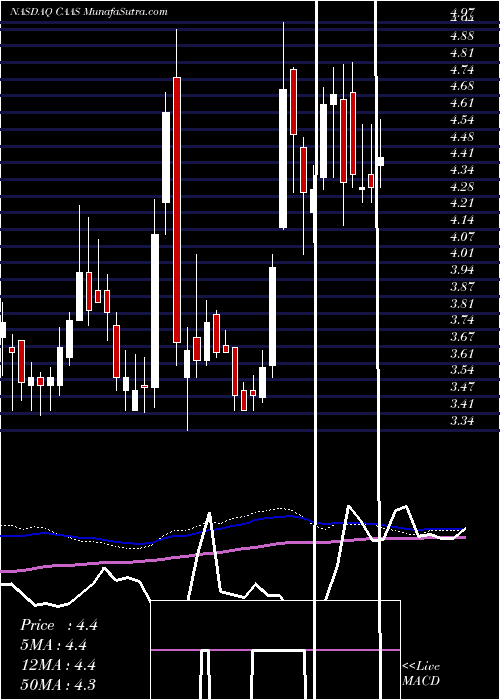
Task: Click the '12MA : 4.4' legend entry
Action: 58,665
